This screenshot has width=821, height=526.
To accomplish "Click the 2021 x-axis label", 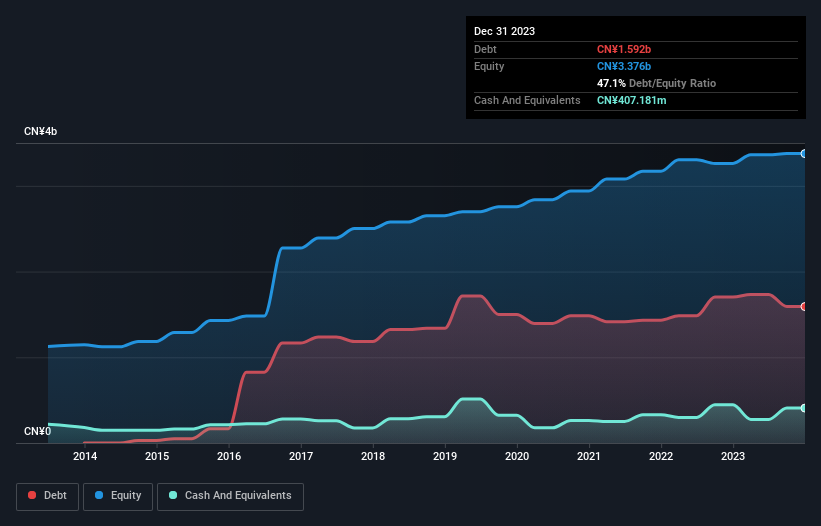I will [589, 456].
